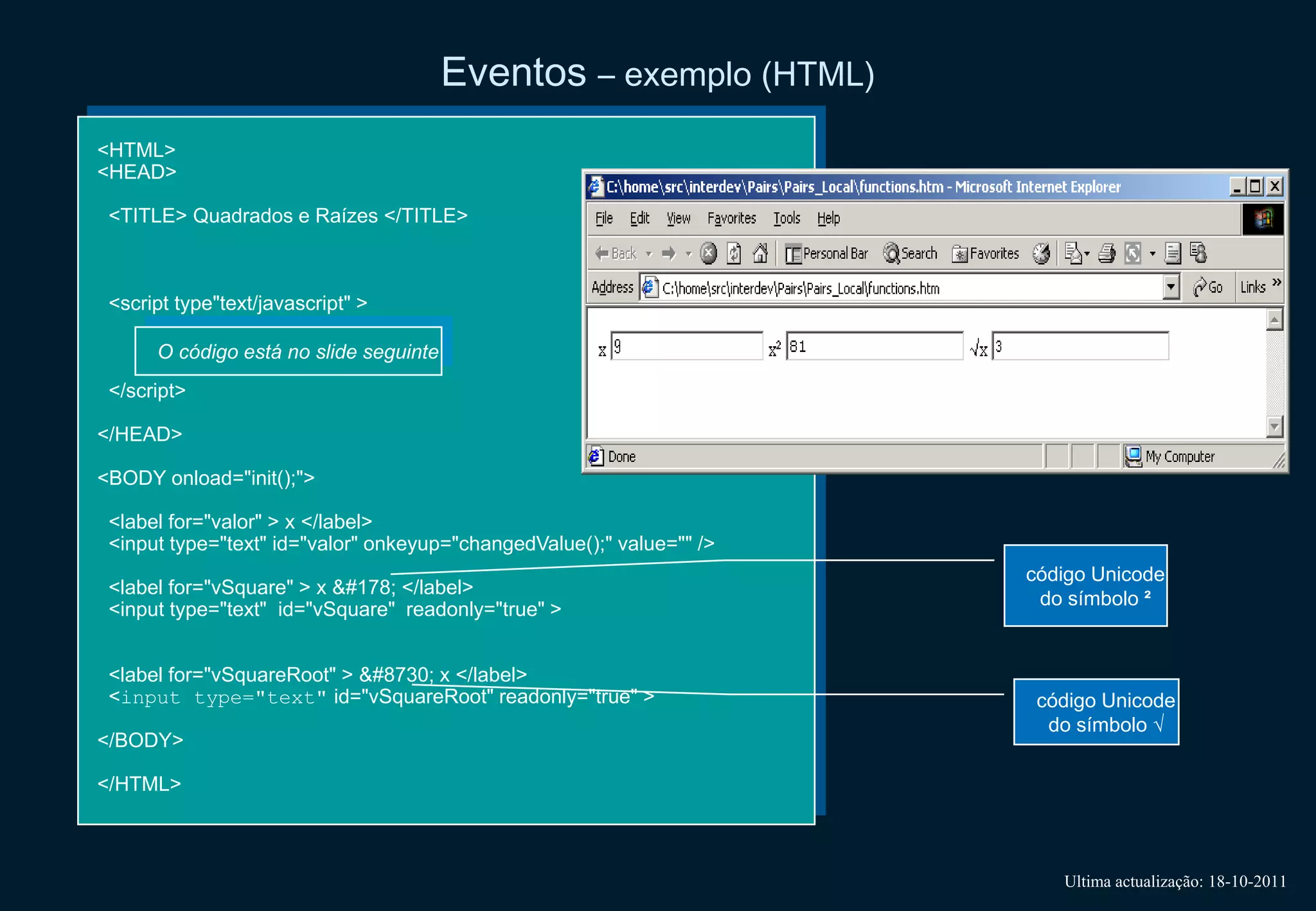Click the 'Done' status bar text
Screen dimensions: 1316x911
621,457
